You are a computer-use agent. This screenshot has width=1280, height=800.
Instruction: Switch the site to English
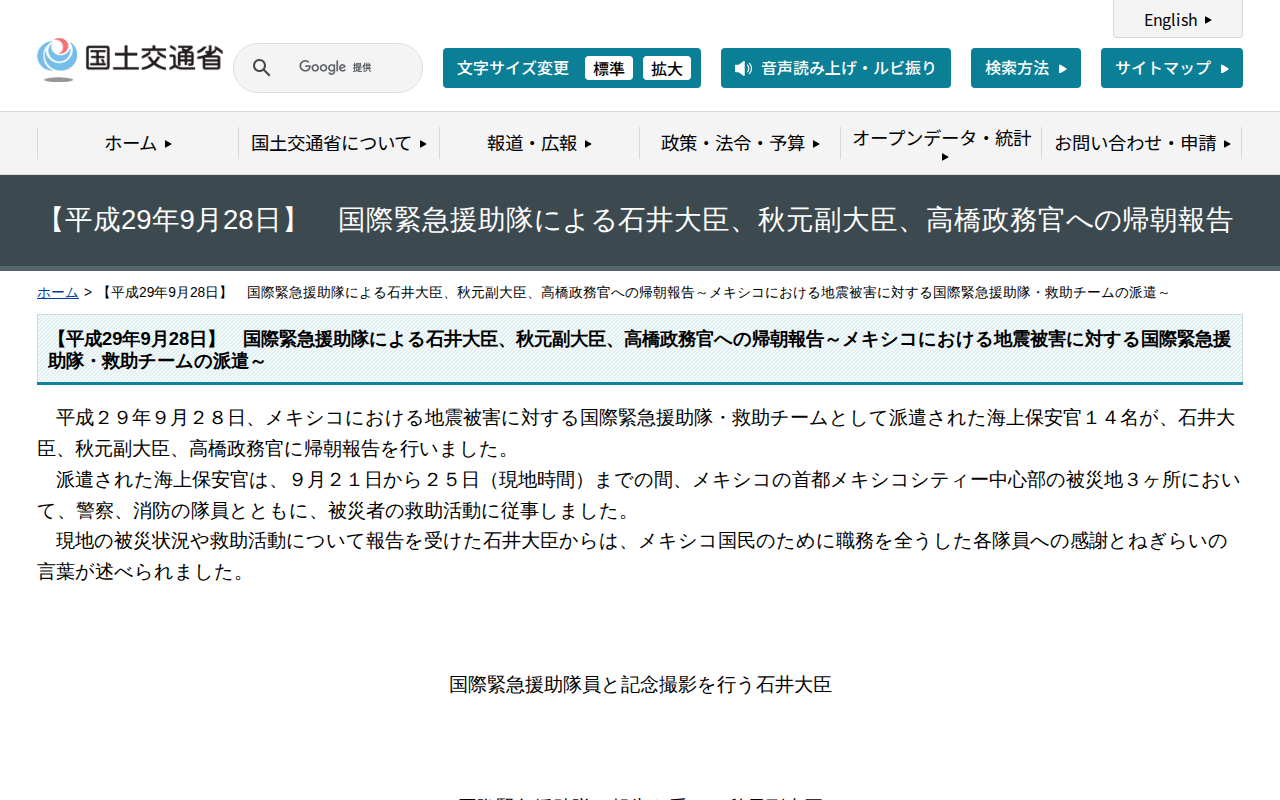click(x=1177, y=19)
